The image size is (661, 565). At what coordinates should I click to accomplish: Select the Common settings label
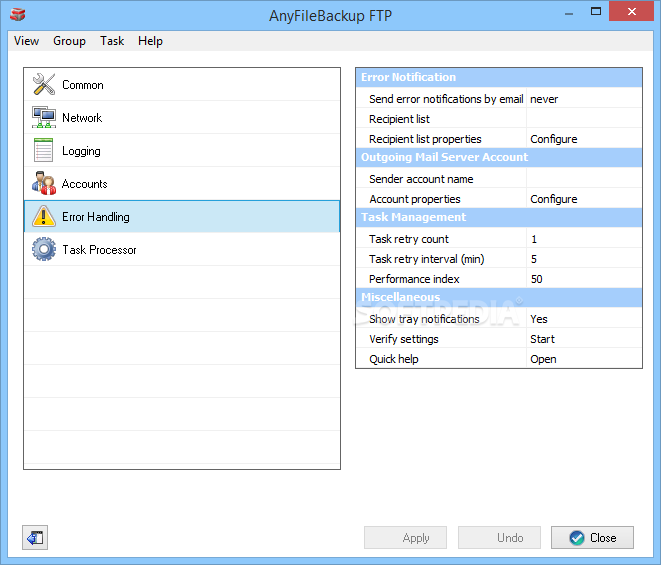(83, 85)
